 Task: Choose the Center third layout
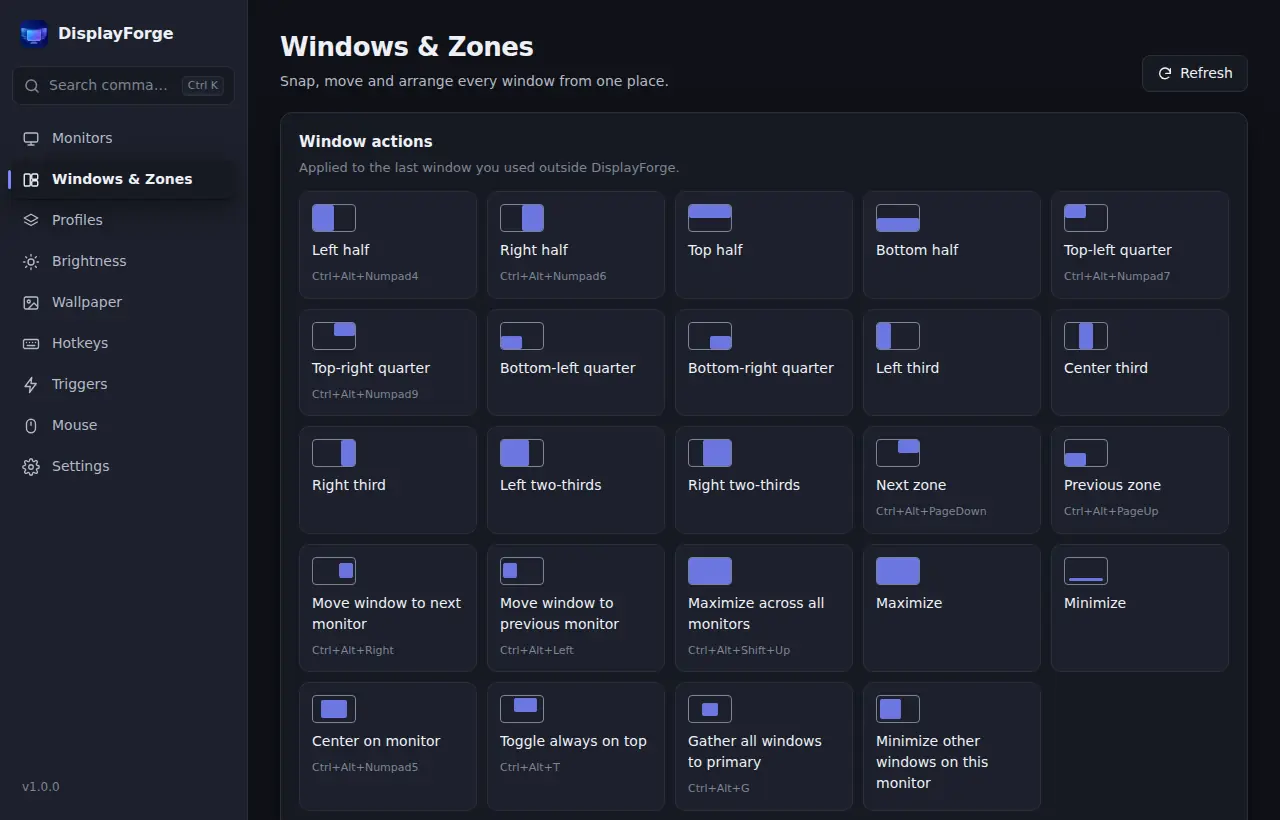1140,363
